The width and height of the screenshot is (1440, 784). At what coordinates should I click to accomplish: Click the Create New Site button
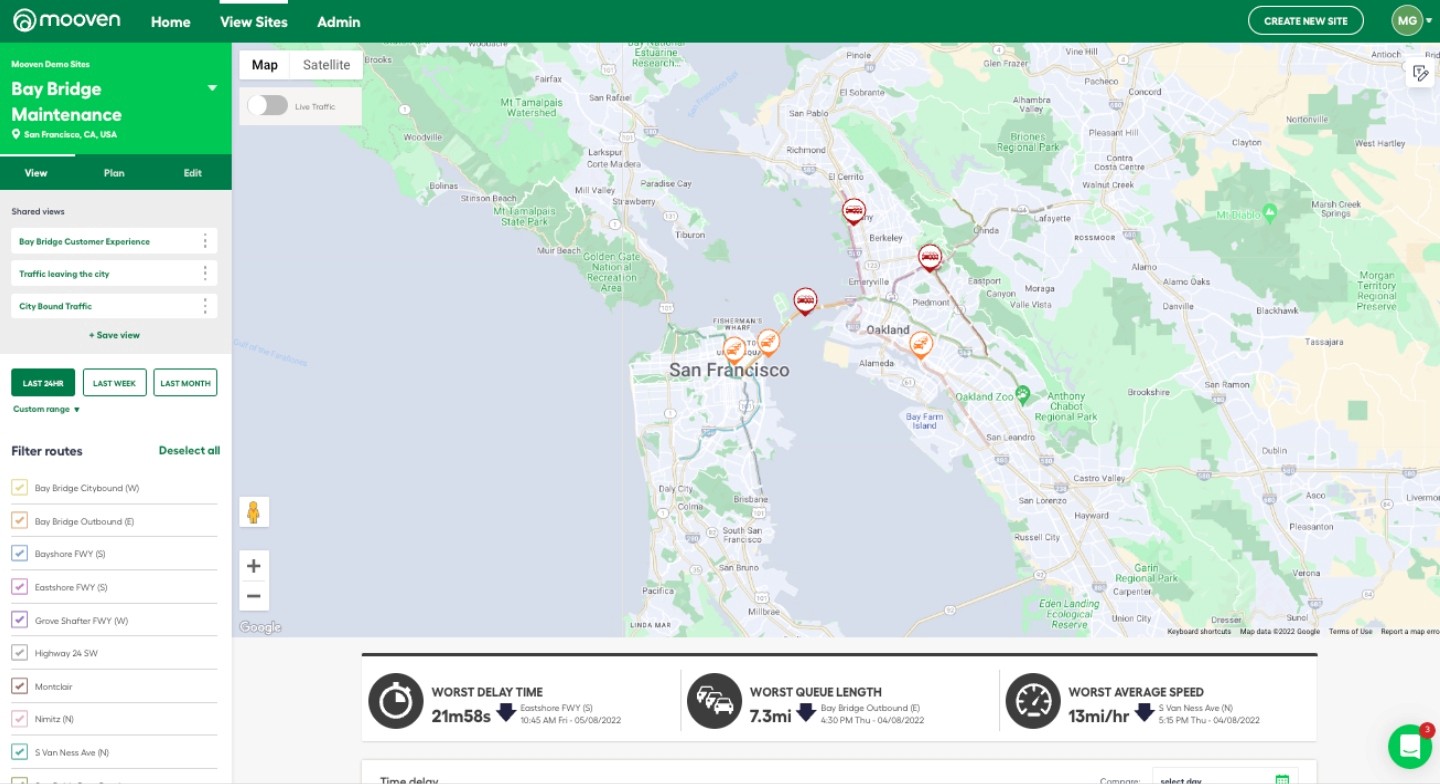(1305, 21)
